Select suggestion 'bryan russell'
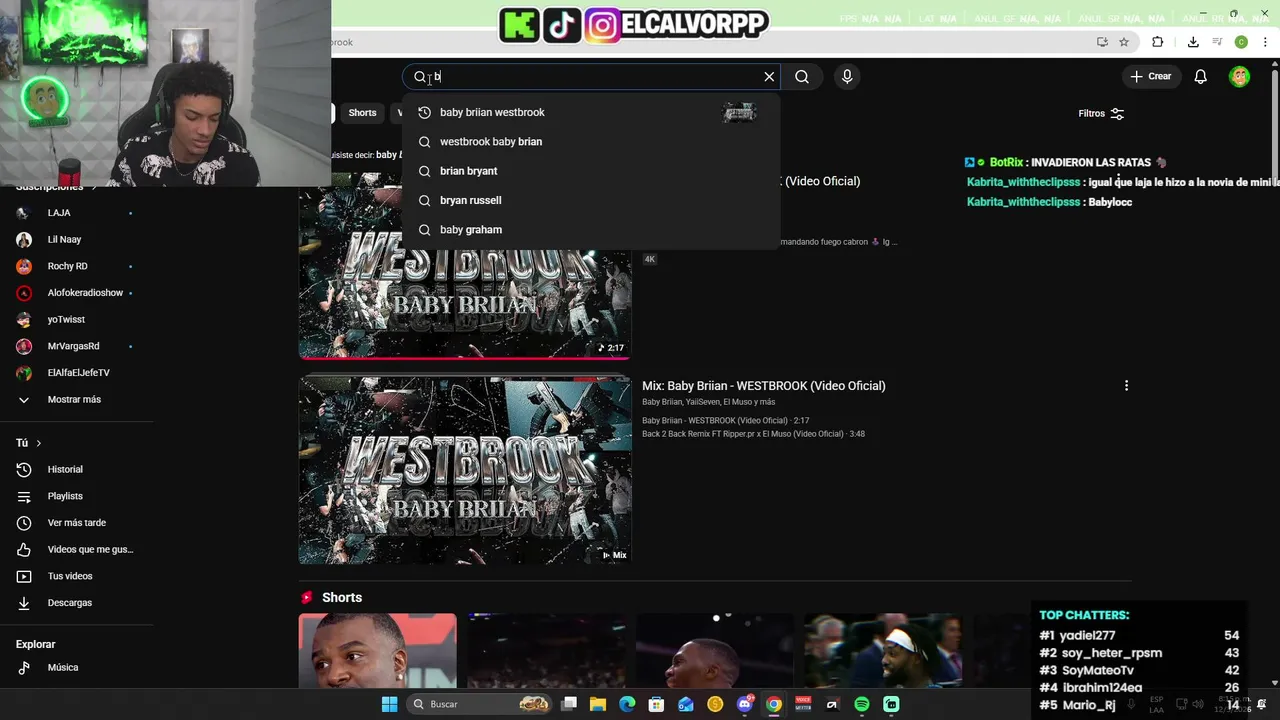 tap(590, 200)
